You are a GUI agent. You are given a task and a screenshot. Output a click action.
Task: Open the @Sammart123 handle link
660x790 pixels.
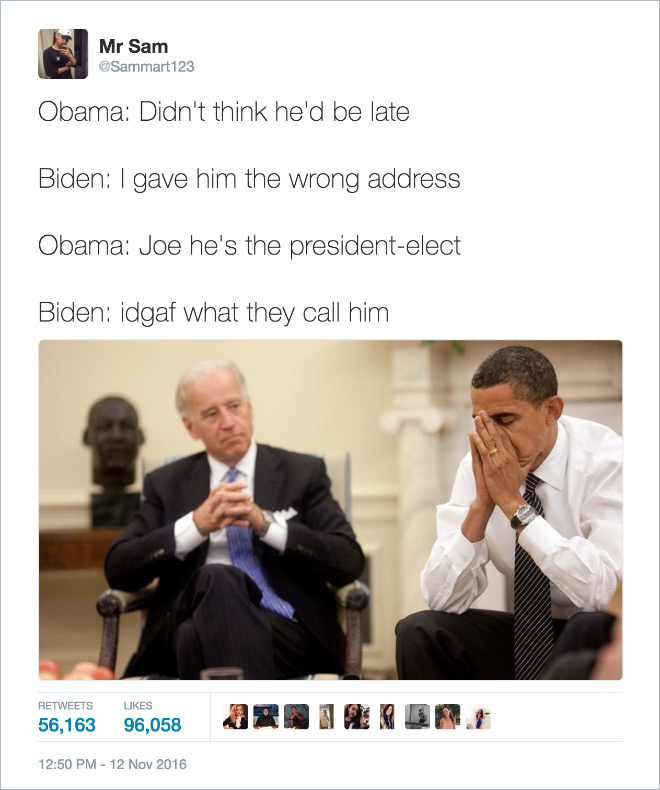(147, 67)
